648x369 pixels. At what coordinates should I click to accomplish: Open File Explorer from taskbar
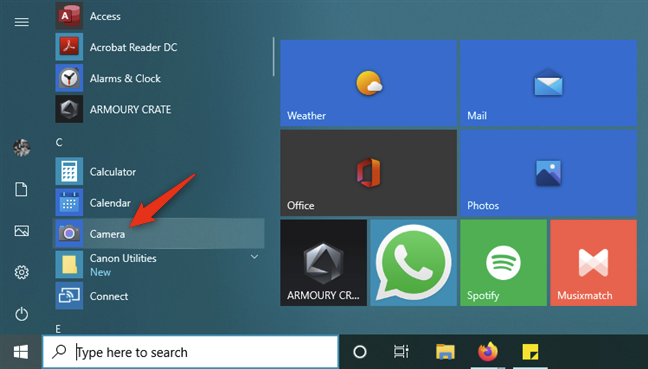(445, 352)
